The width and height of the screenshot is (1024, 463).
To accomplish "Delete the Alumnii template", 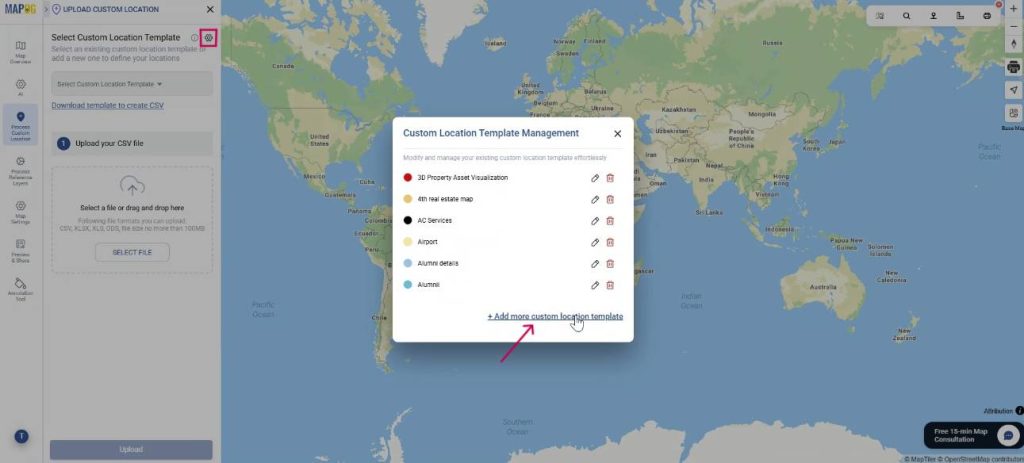I will point(610,285).
